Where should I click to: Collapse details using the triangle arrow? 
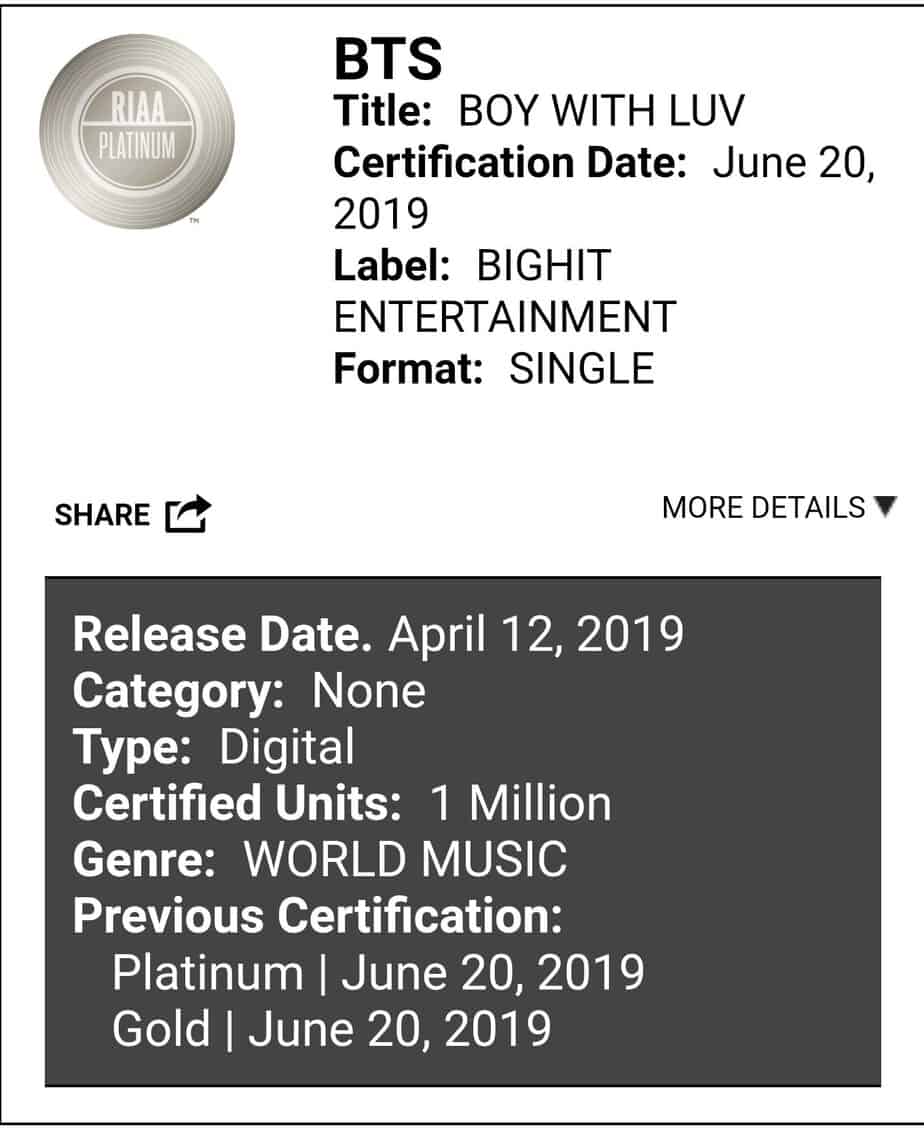click(886, 507)
